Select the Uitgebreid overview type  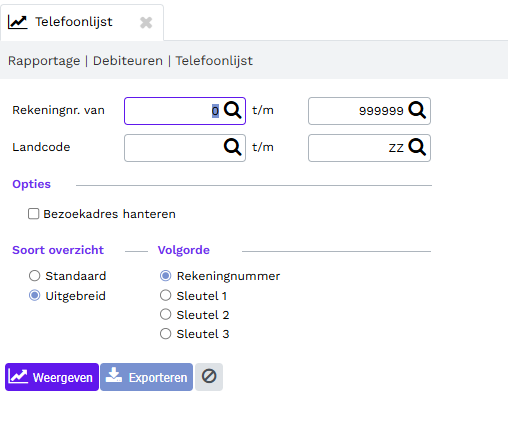pyautogui.click(x=34, y=295)
